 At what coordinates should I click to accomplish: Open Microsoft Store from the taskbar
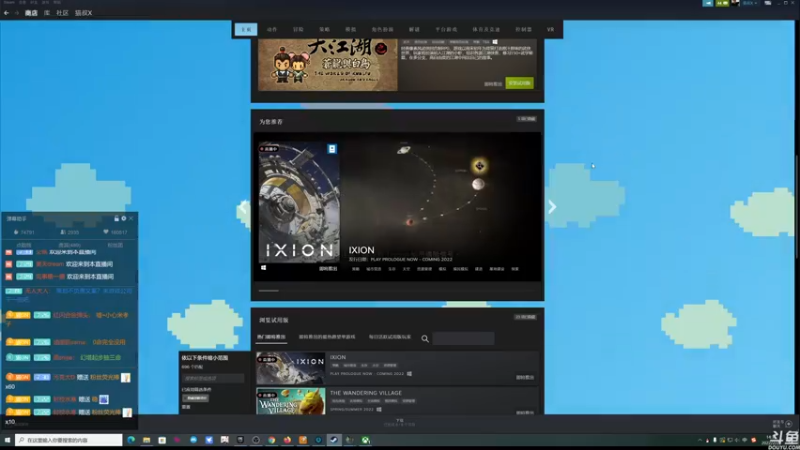point(162,440)
